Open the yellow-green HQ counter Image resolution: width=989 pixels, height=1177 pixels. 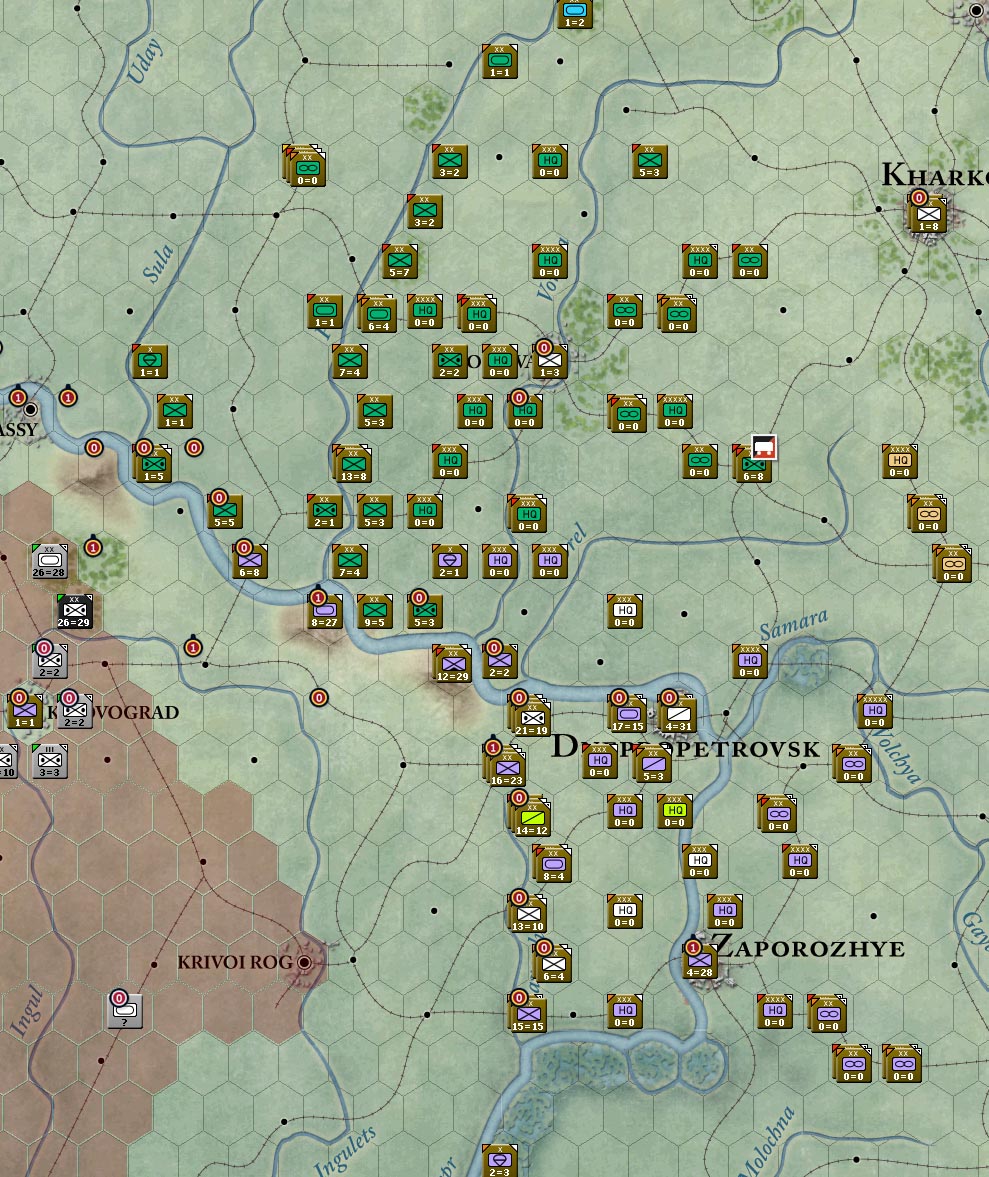tap(675, 811)
